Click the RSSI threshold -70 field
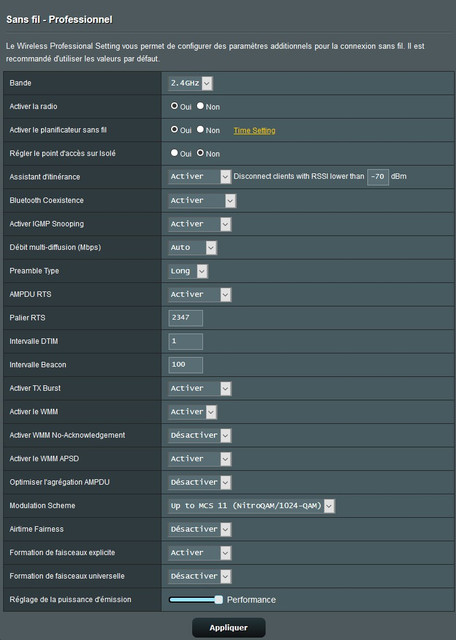Image resolution: width=456 pixels, height=640 pixels. click(378, 177)
